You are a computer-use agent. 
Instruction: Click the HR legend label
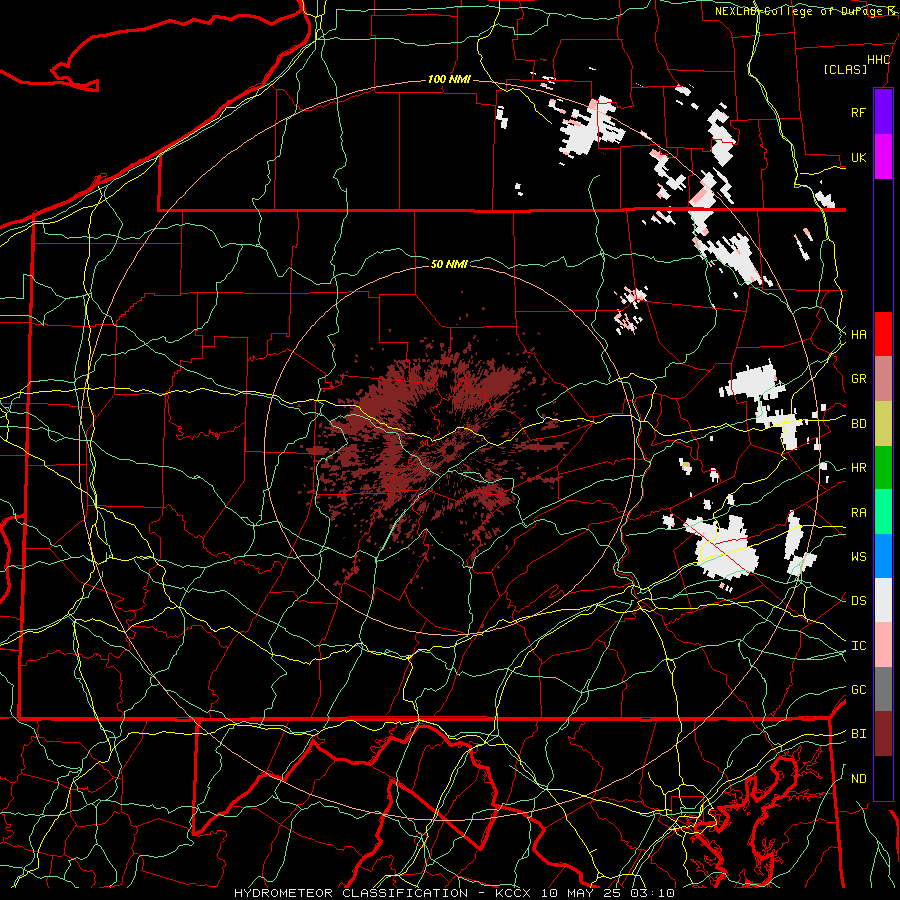(x=858, y=468)
